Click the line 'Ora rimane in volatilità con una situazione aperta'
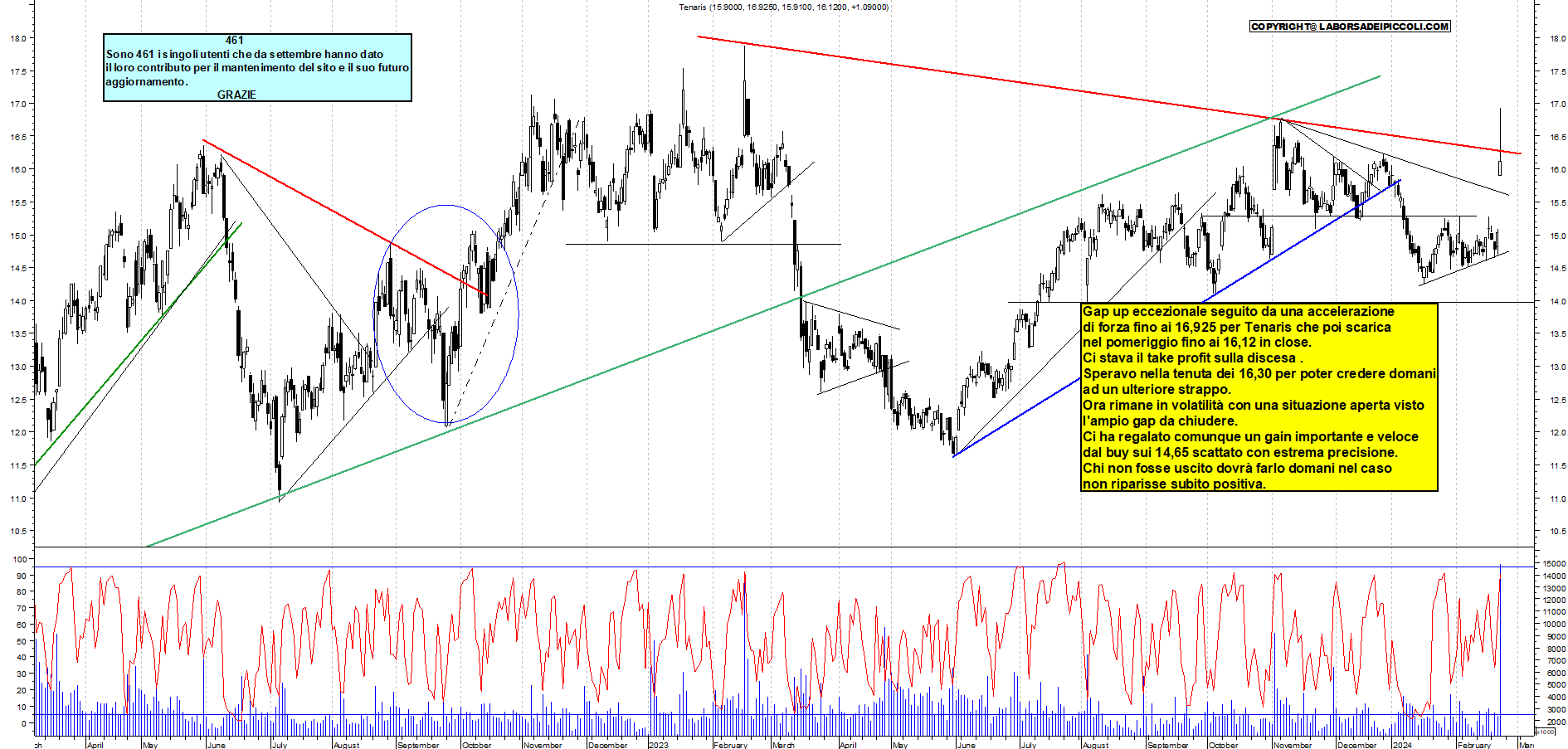 1254,405
